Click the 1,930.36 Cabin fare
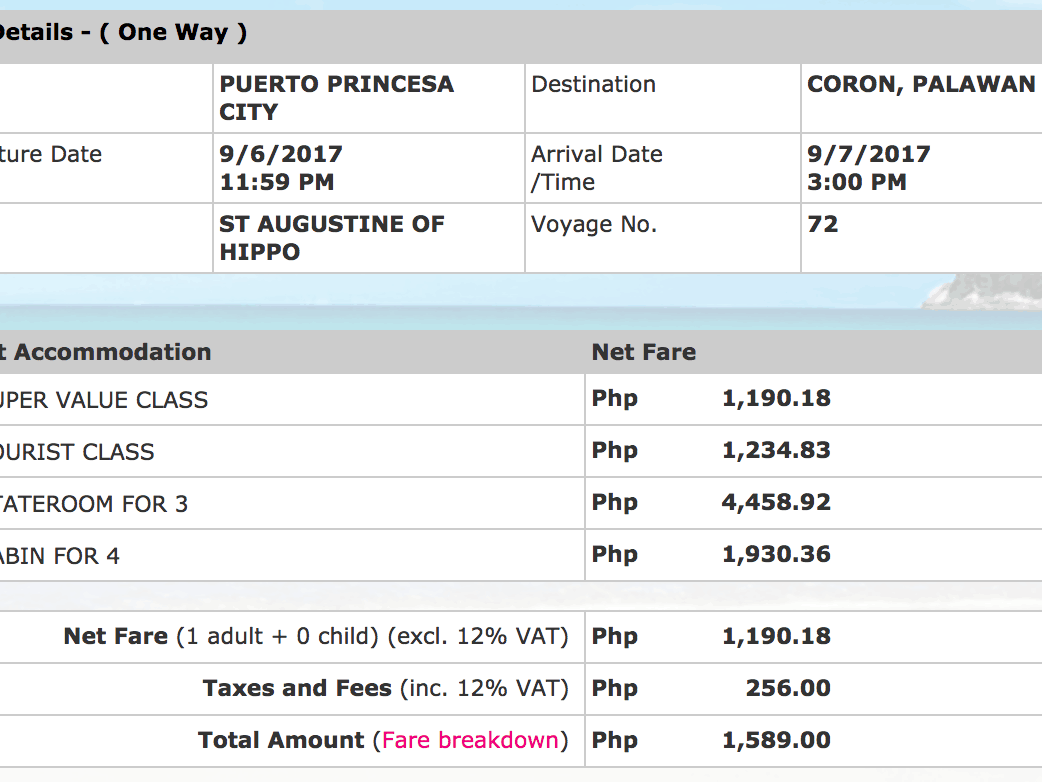 tap(776, 555)
